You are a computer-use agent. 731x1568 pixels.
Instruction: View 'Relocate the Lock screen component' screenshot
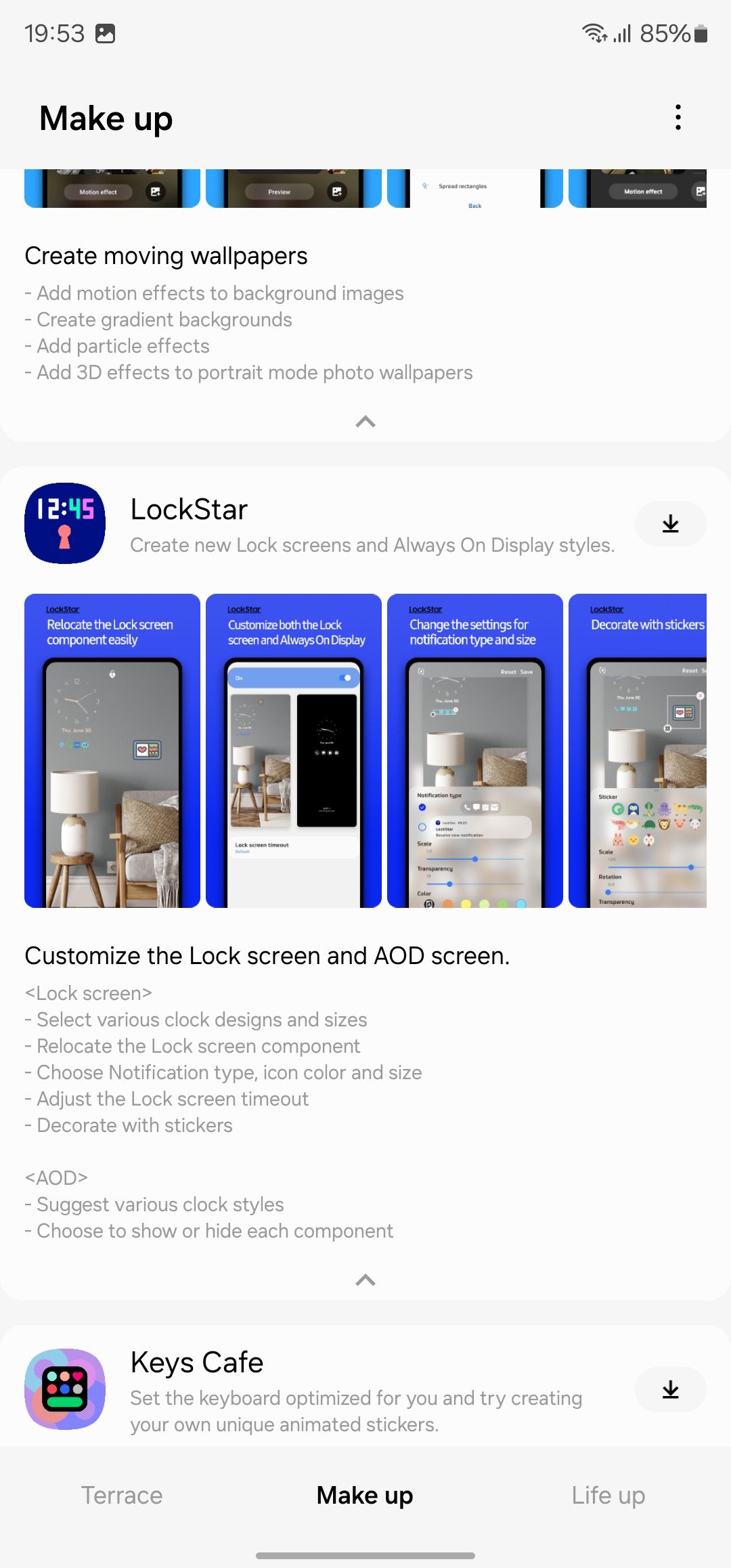point(112,751)
